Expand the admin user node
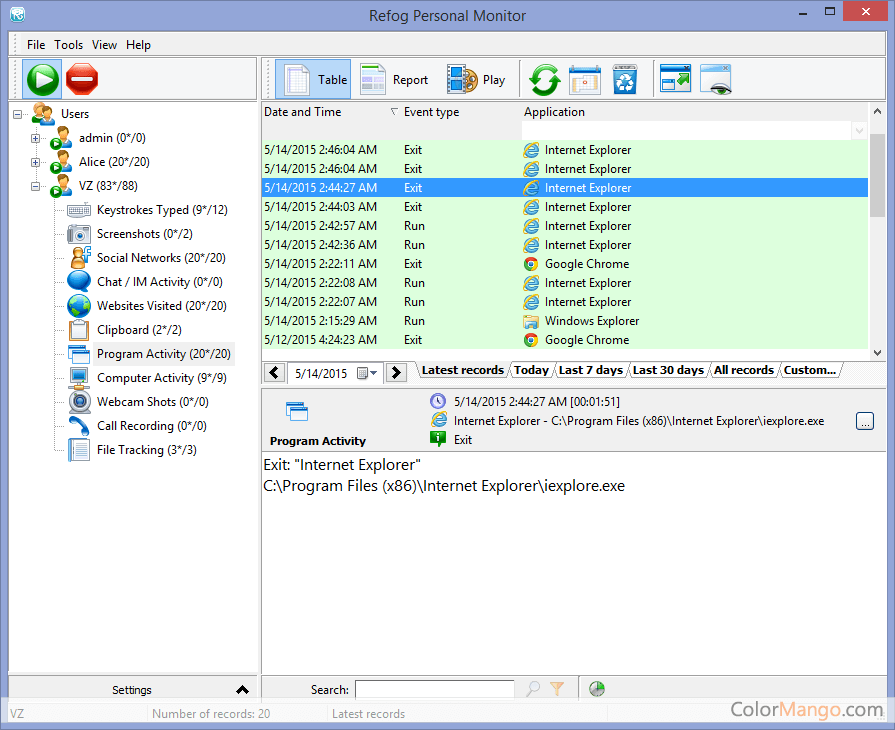 coord(36,138)
